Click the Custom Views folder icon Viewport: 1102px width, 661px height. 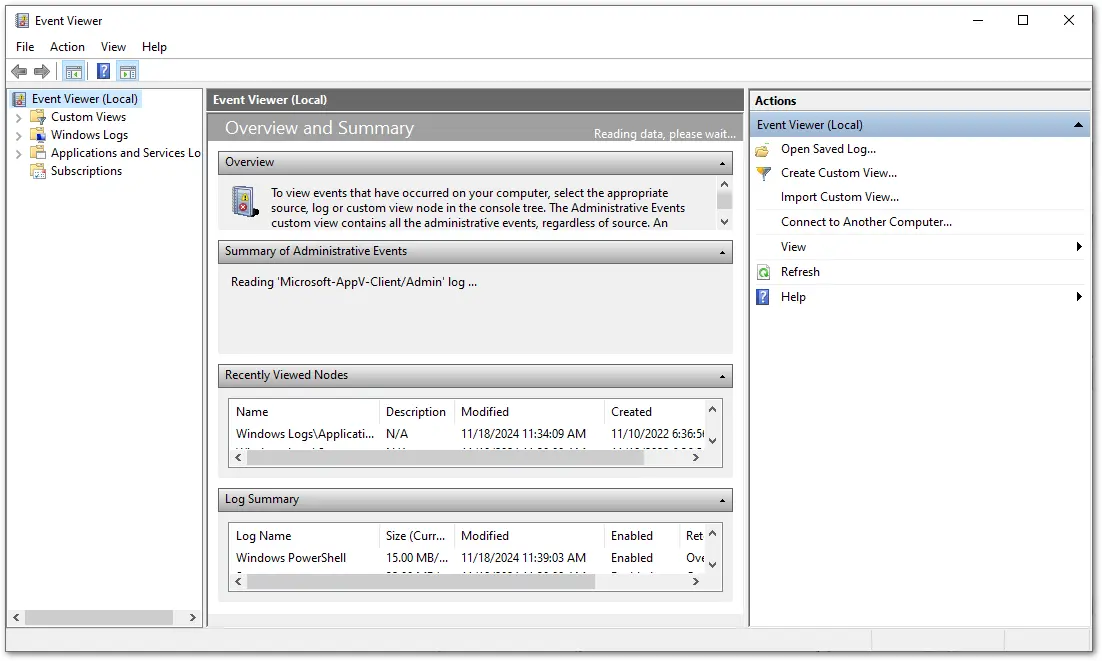pos(38,117)
